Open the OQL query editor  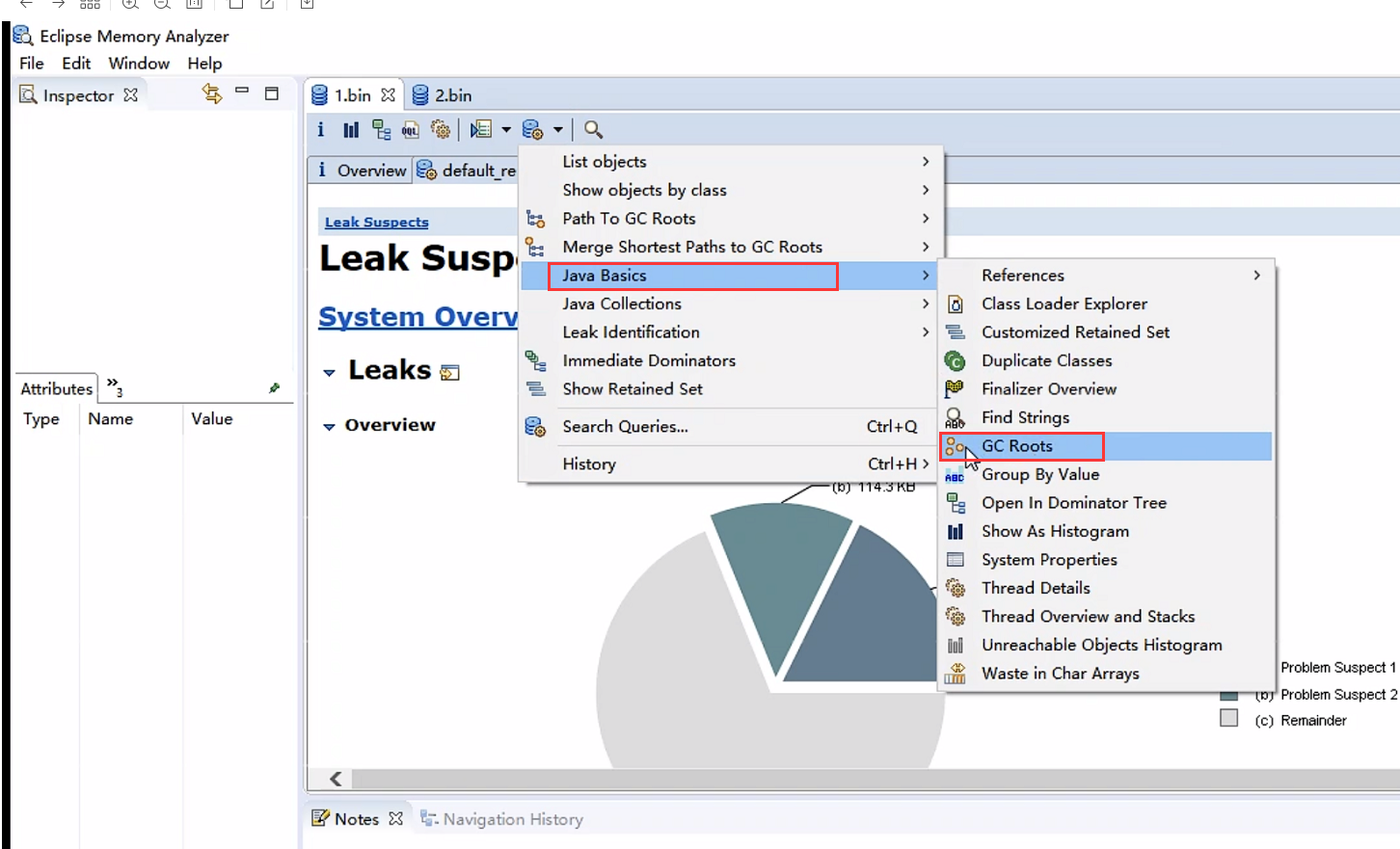411,129
